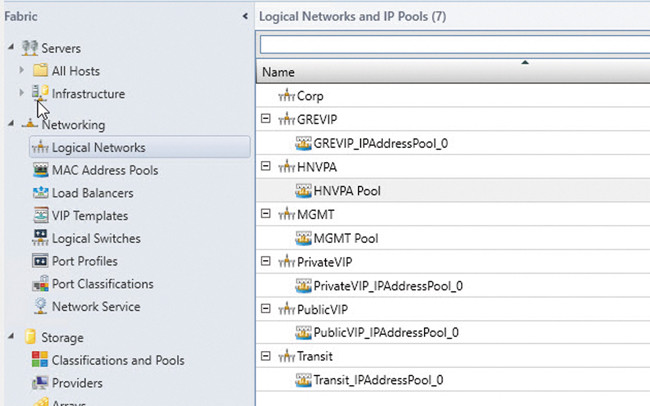Click the Network Service icon

pos(41,307)
